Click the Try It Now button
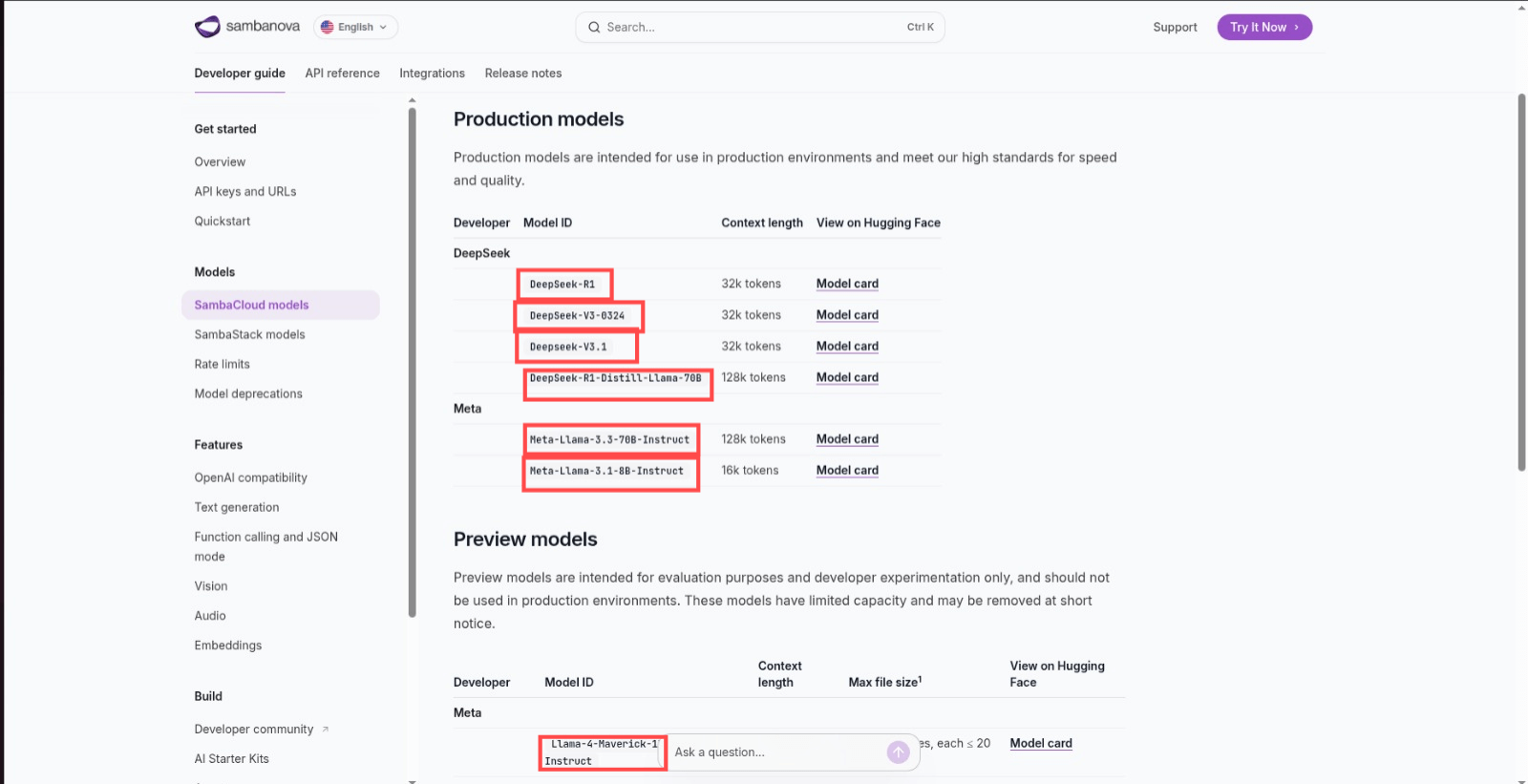This screenshot has height=784, width=1528. [x=1264, y=27]
